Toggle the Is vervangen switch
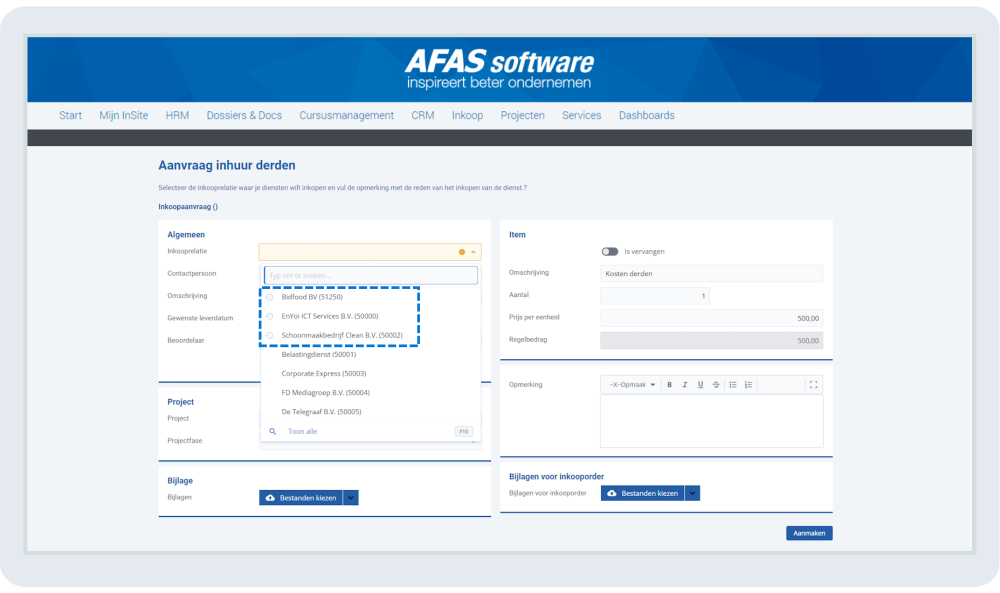The width and height of the screenshot is (1000, 593). pyautogui.click(x=610, y=251)
